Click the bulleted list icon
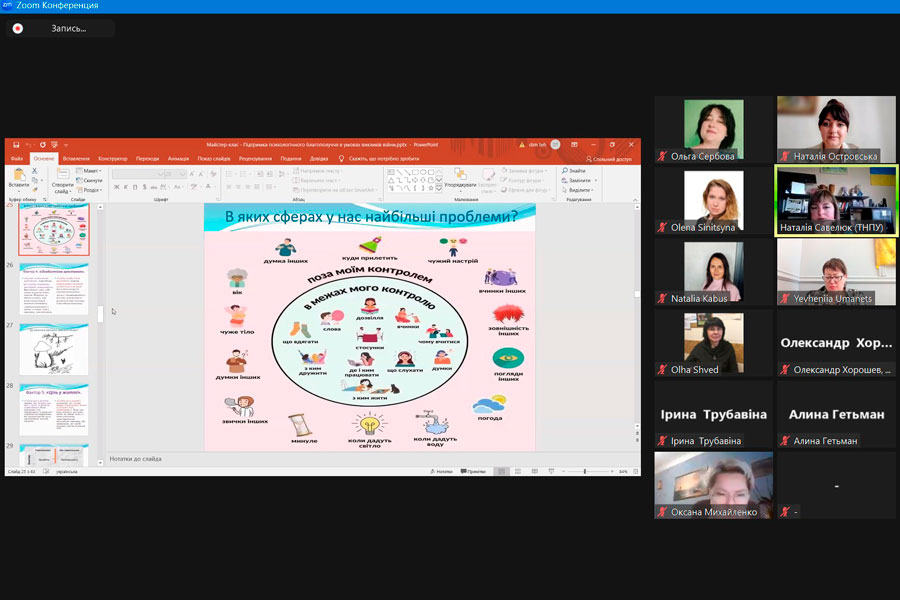 (x=230, y=173)
